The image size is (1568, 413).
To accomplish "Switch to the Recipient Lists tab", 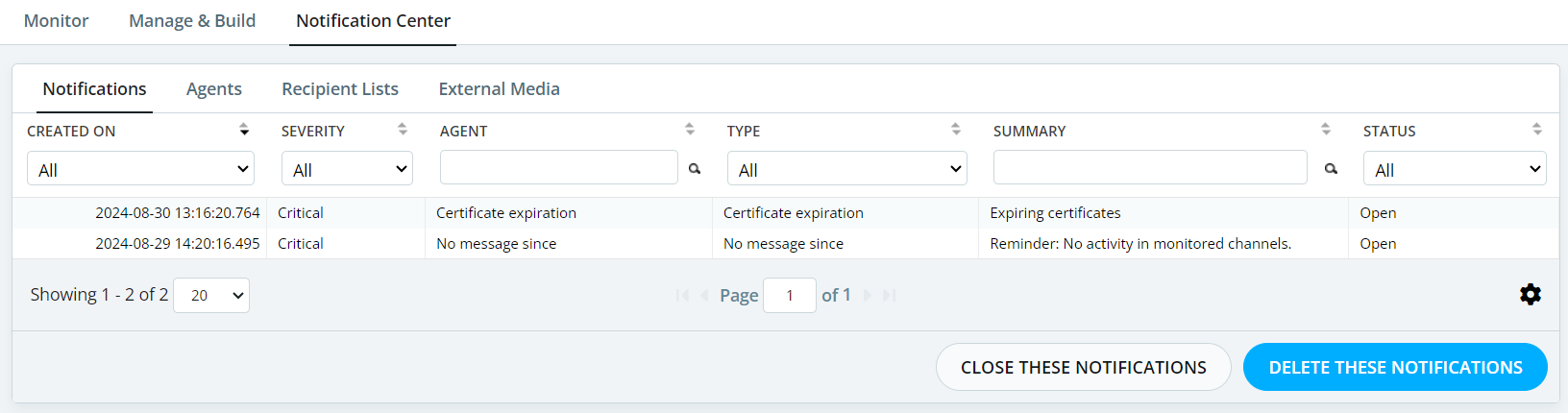I will coord(340,88).
